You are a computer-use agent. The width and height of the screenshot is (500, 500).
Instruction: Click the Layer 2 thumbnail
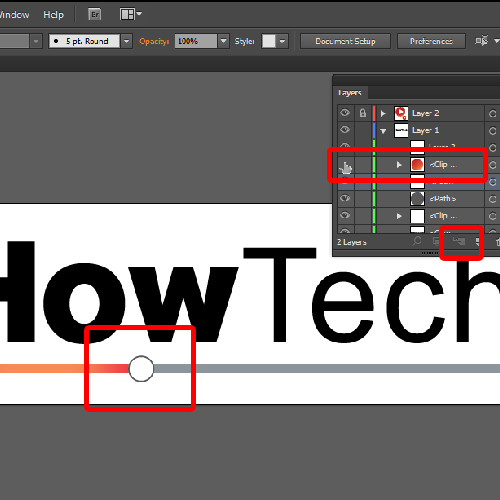coord(401,113)
